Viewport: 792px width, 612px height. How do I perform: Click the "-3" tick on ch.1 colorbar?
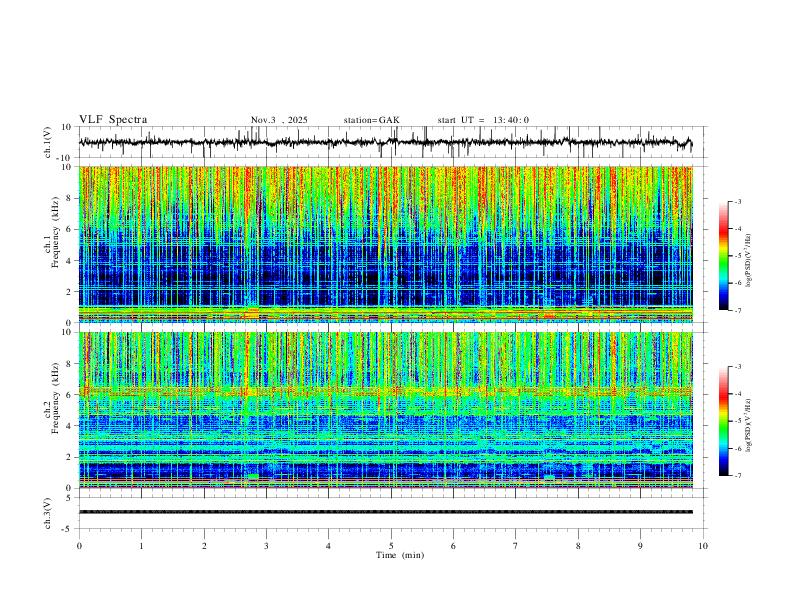point(737,201)
